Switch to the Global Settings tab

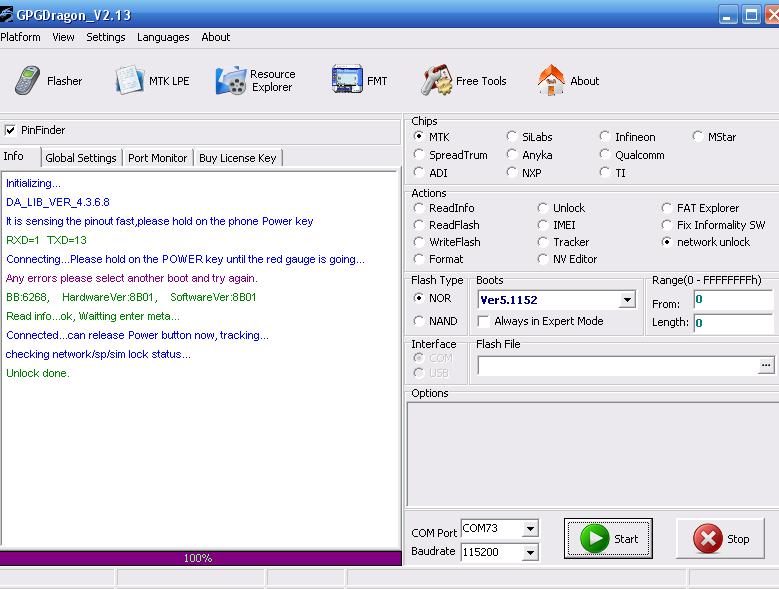coord(81,158)
